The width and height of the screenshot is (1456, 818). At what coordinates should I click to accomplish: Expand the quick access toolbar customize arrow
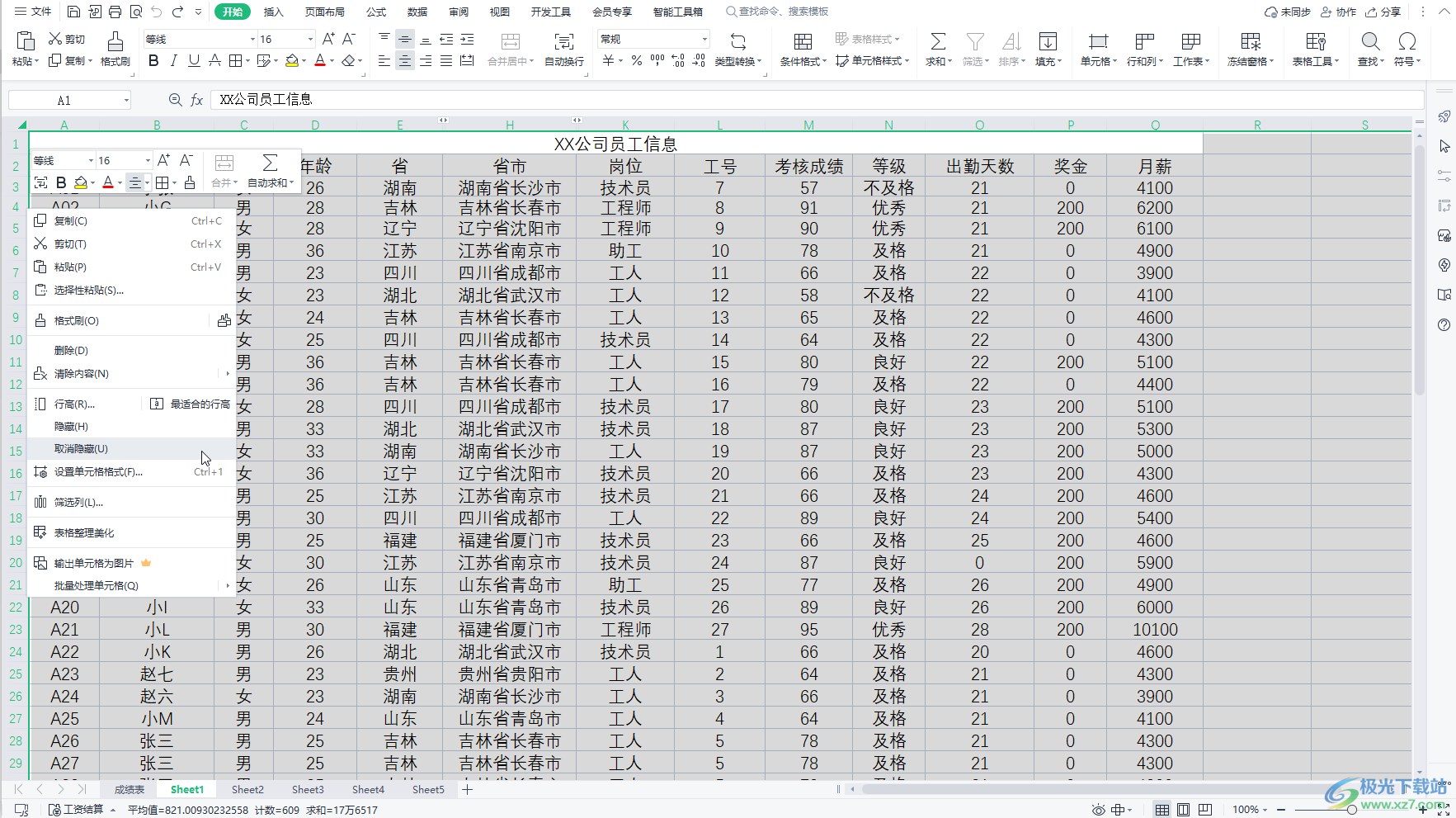198,12
